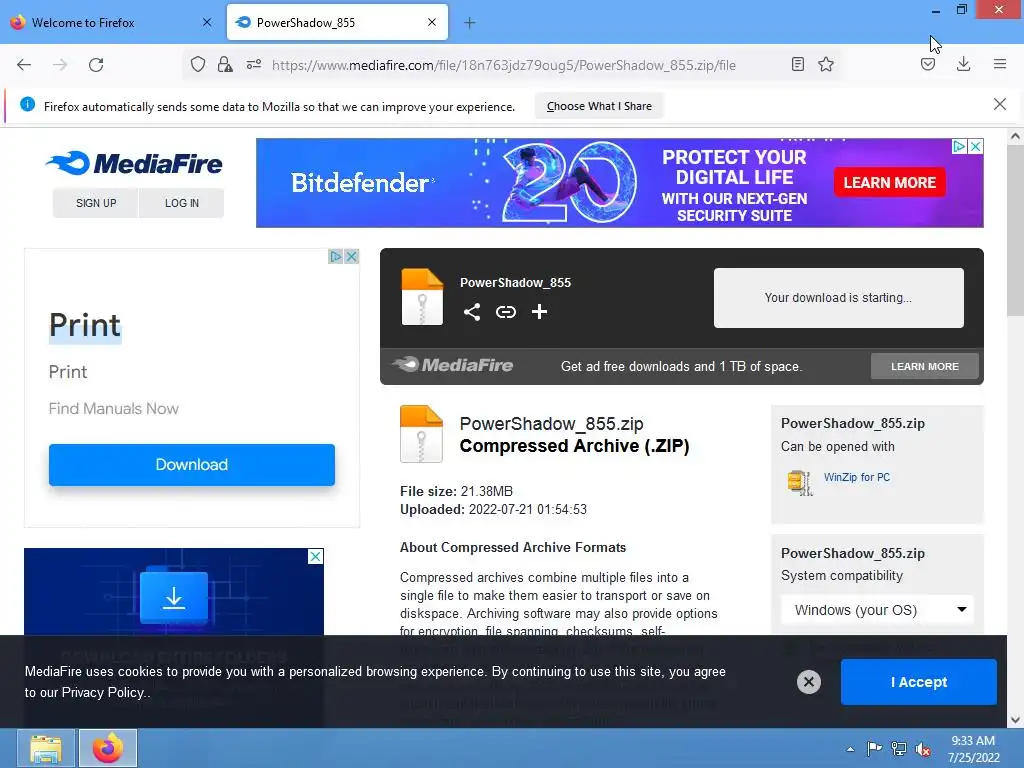Screen dimensions: 1024x768
Task: Close the PowerShadow_855 tab
Action: coord(432,22)
